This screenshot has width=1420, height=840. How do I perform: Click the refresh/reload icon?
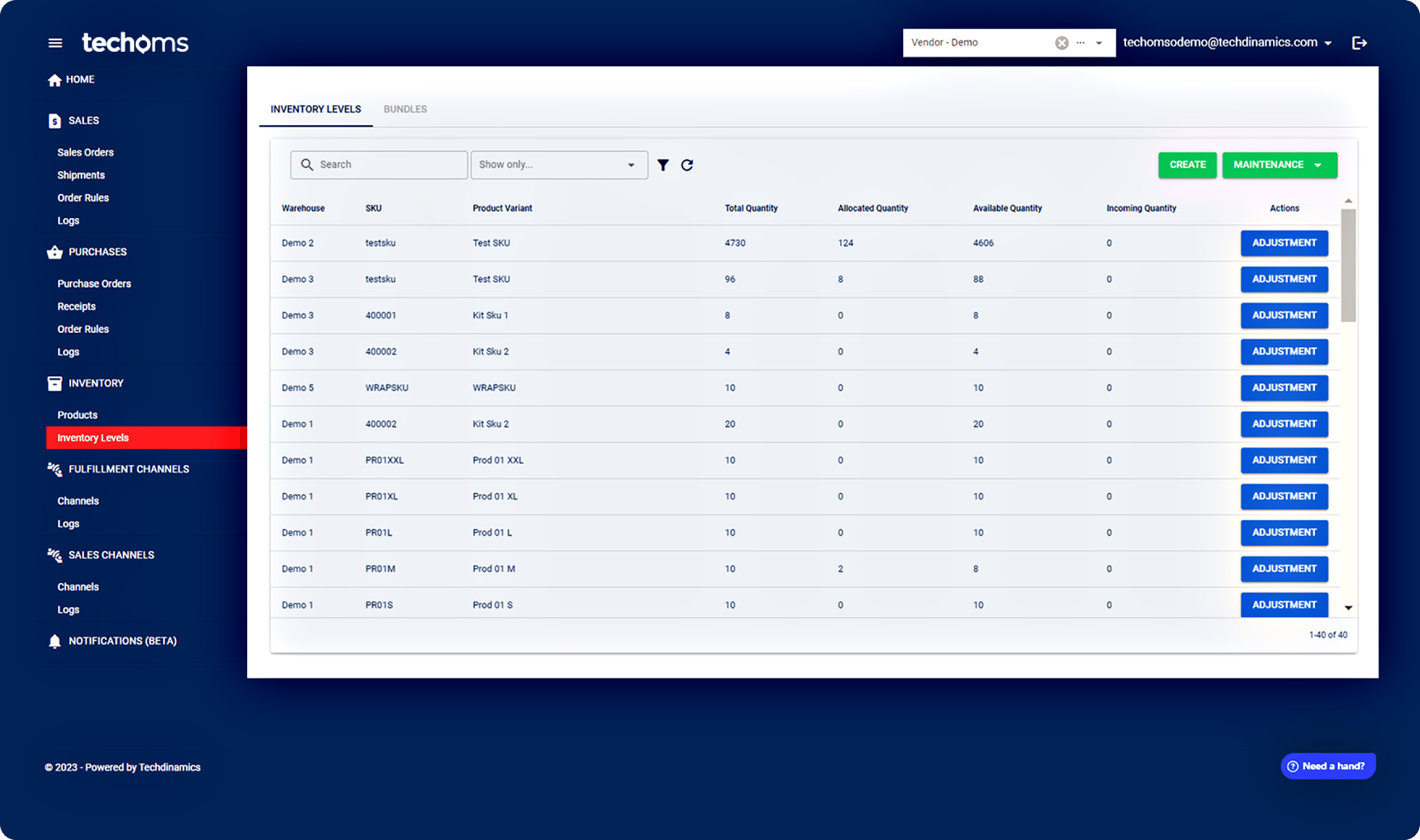[x=687, y=165]
